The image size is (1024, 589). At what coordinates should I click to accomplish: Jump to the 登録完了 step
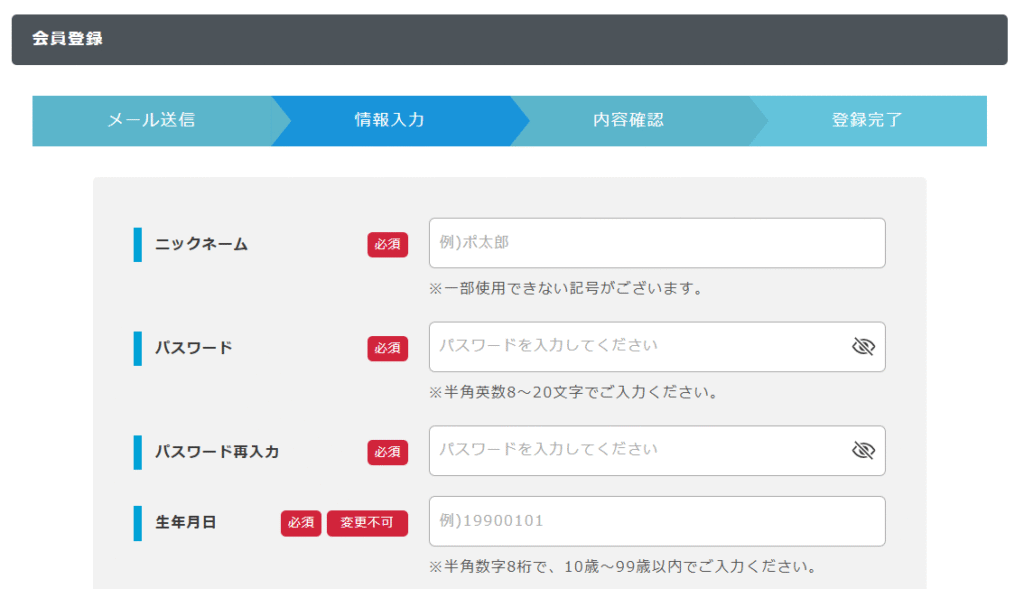click(x=867, y=121)
